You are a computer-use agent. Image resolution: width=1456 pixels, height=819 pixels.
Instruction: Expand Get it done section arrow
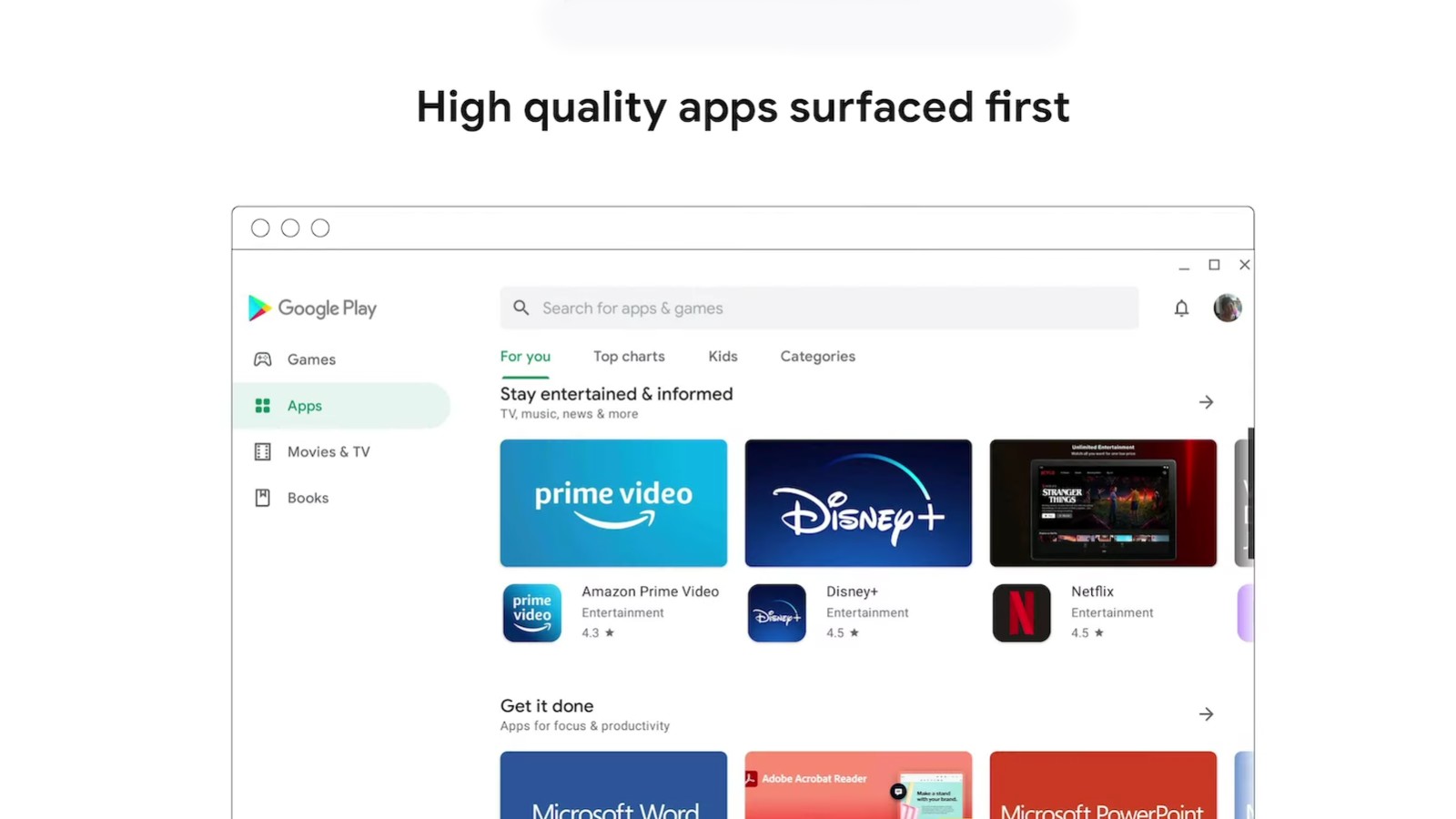(x=1206, y=714)
